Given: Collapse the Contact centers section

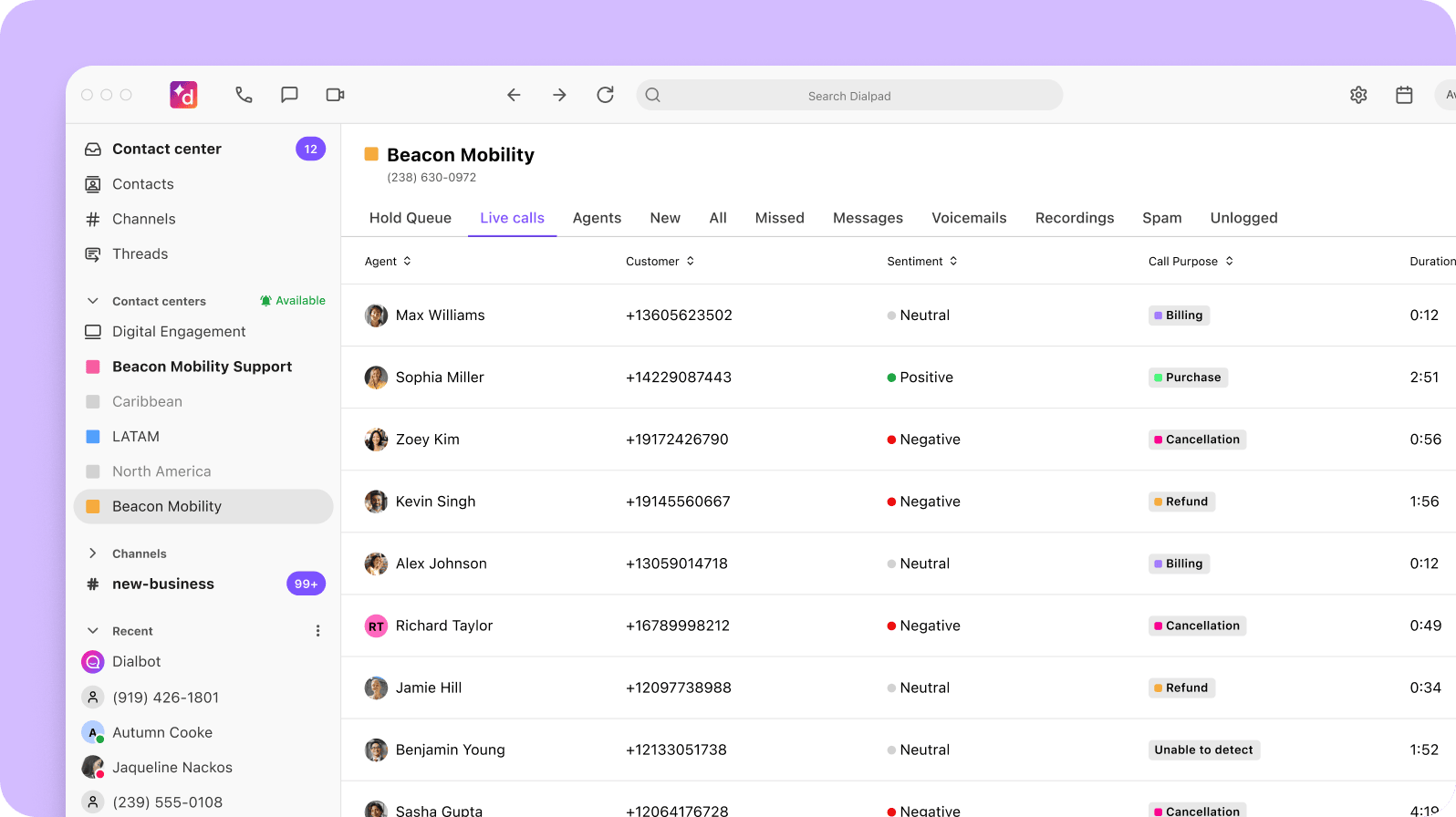Looking at the screenshot, I should coord(92,301).
